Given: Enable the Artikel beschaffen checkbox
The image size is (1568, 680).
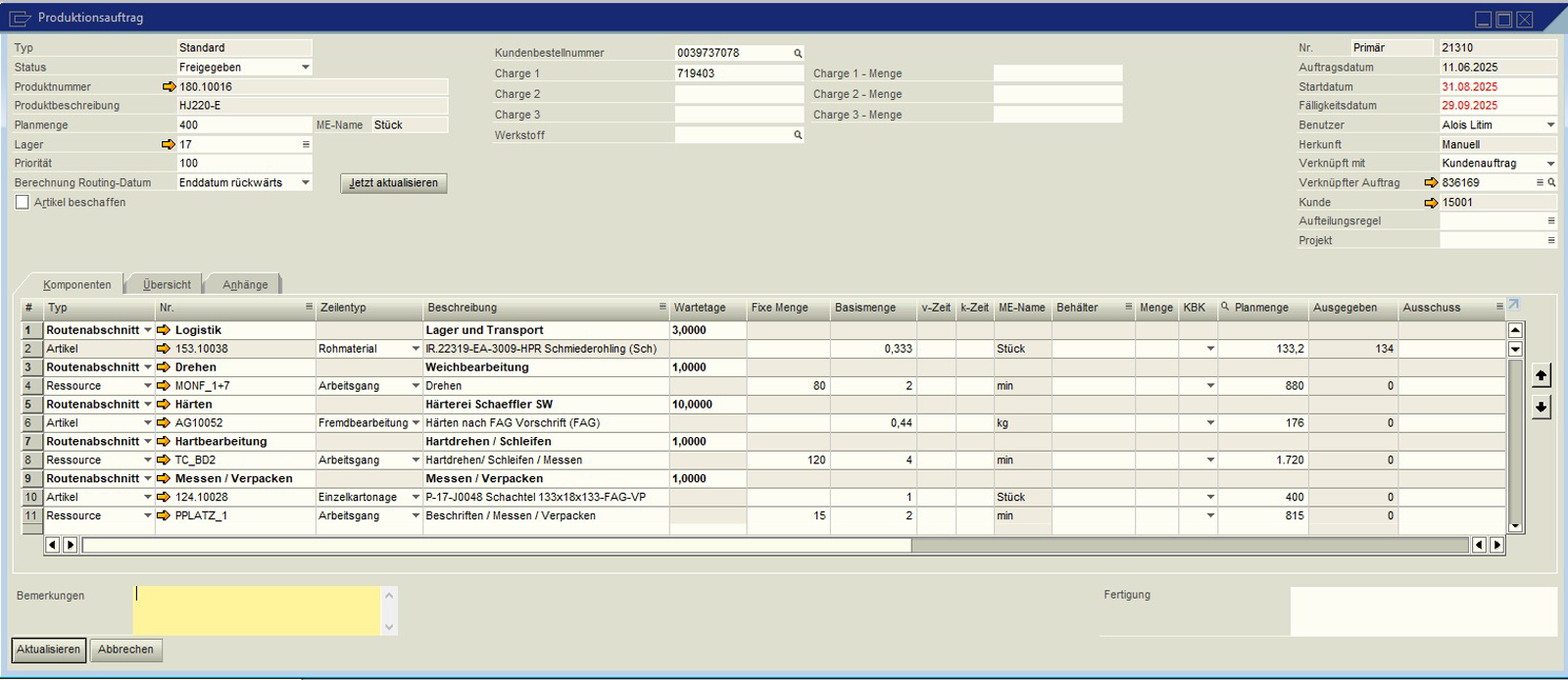Looking at the screenshot, I should (x=23, y=203).
